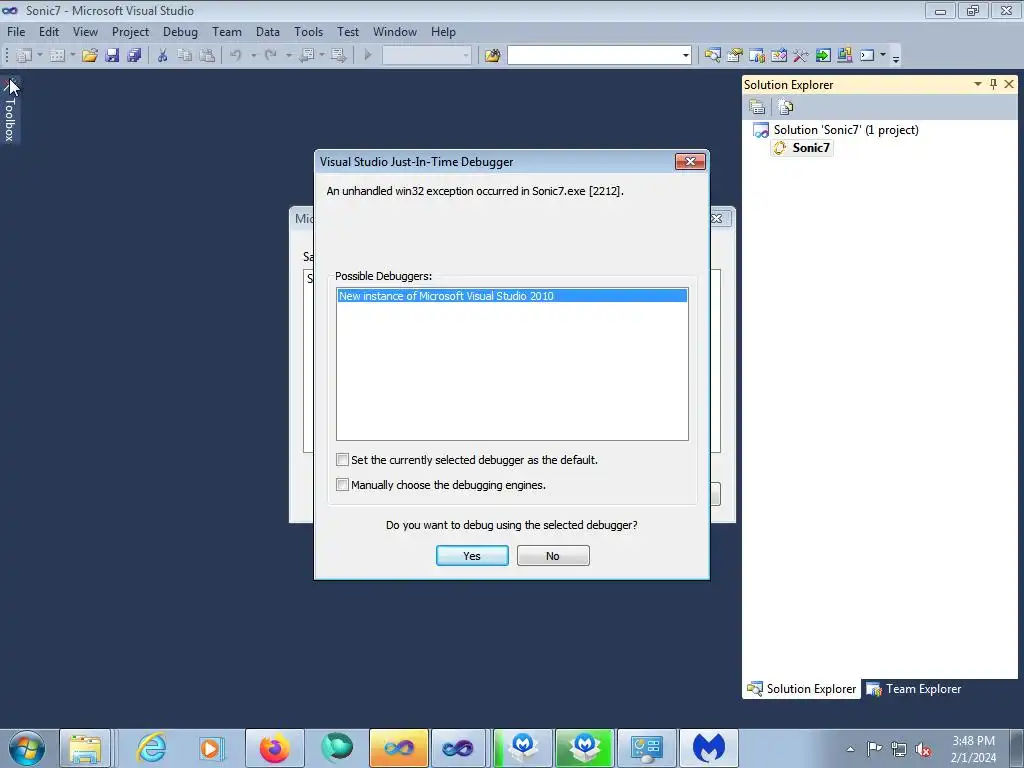Screen dimensions: 1024x768
Task: Open the Properties Window toolbar icon
Action: 735,56
